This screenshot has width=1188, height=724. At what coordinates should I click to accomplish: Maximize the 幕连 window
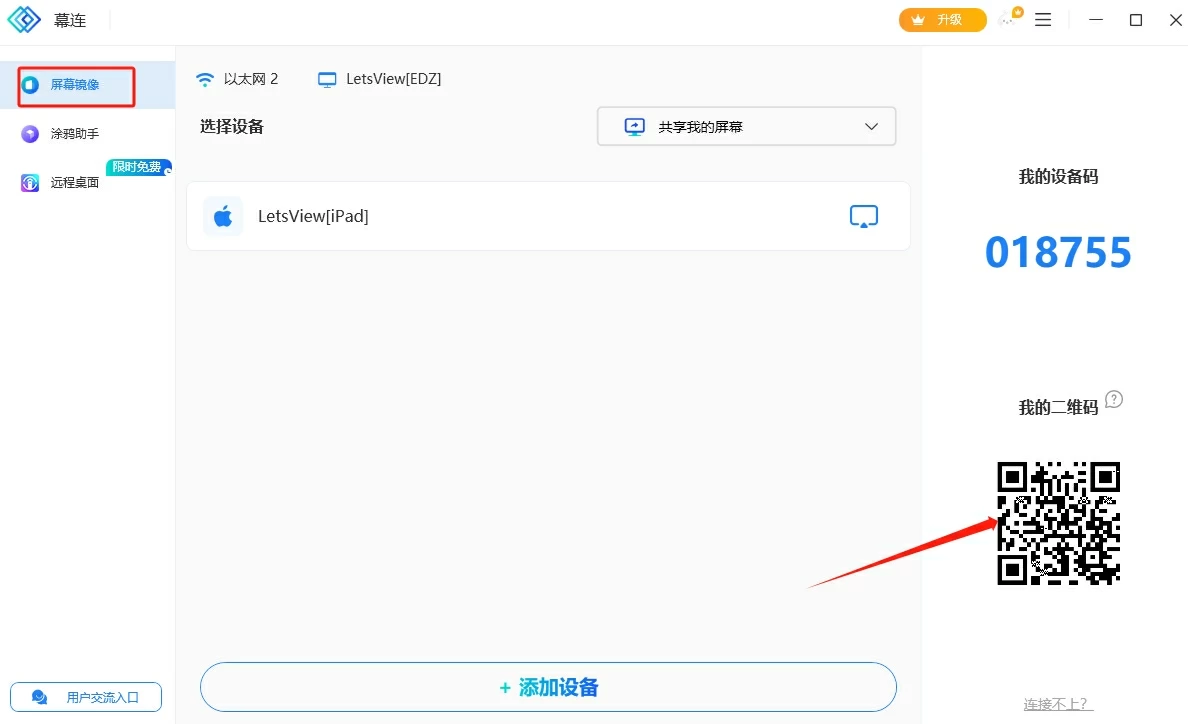pyautogui.click(x=1136, y=20)
